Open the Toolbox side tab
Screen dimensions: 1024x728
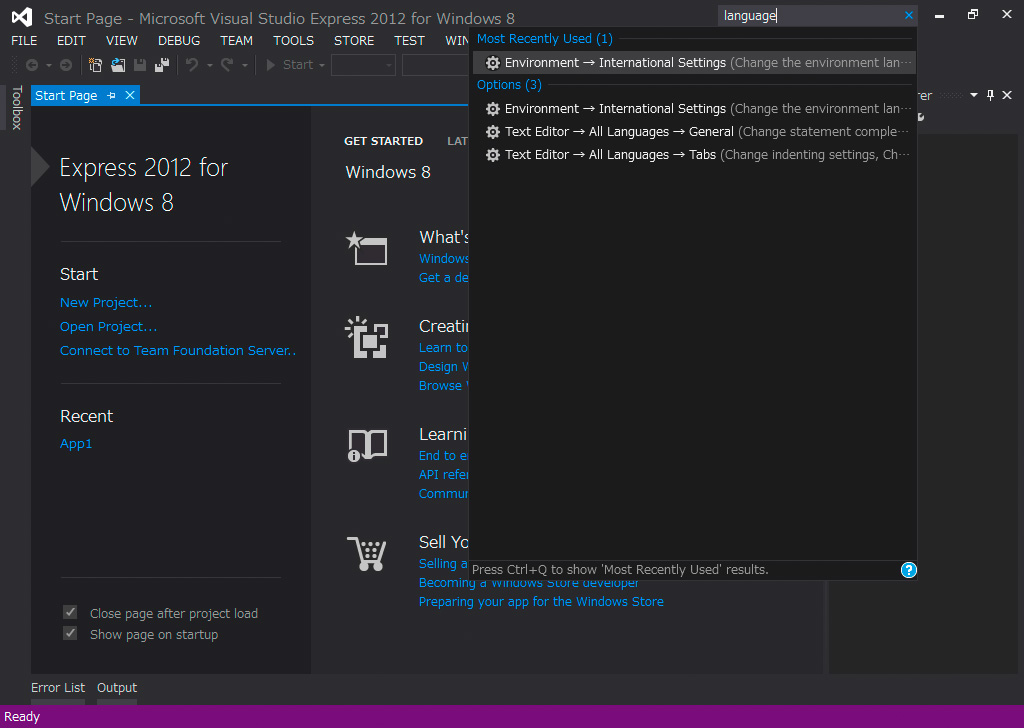tap(17, 107)
